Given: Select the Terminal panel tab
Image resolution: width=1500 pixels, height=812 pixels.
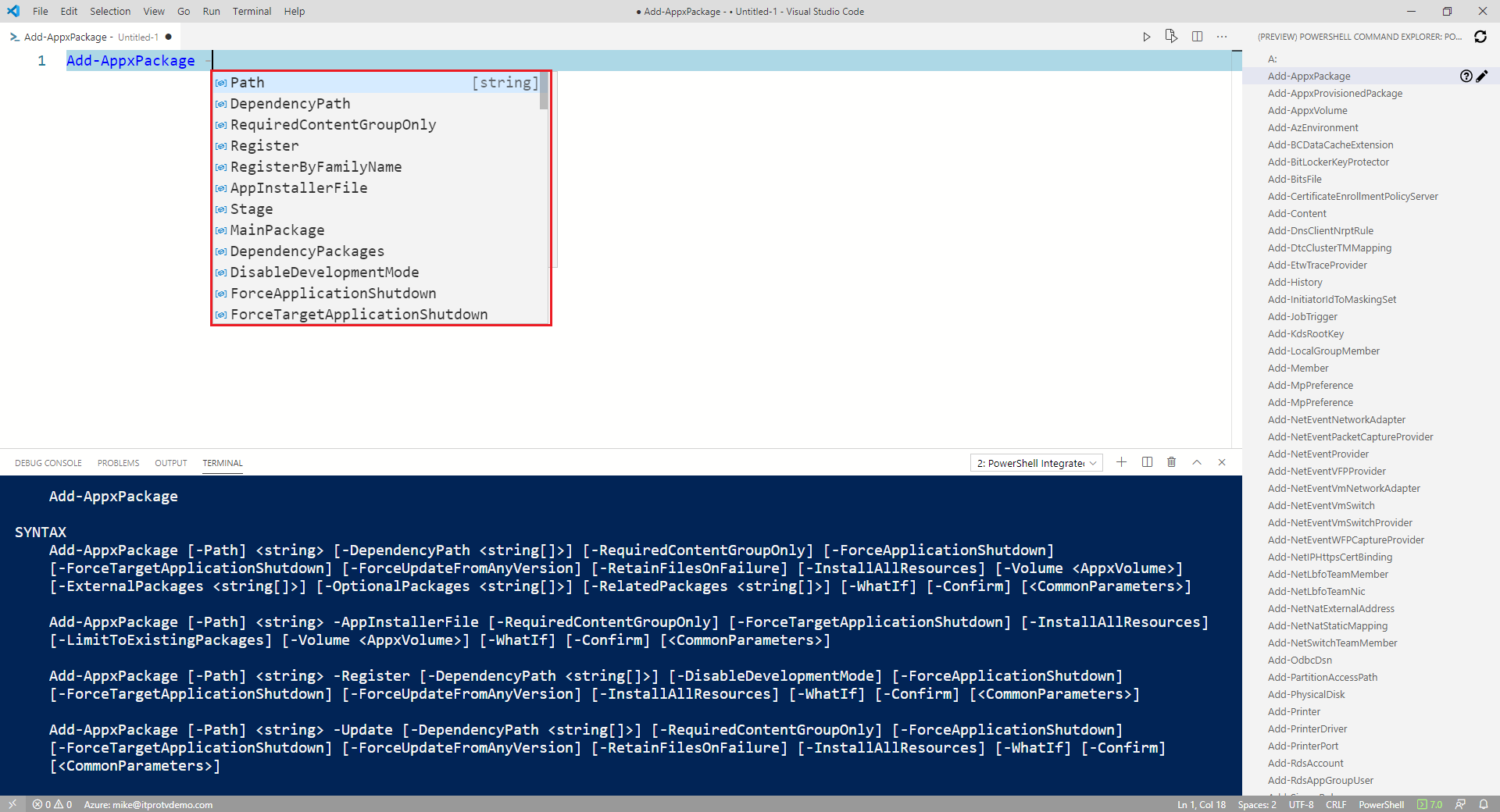Looking at the screenshot, I should tap(223, 463).
